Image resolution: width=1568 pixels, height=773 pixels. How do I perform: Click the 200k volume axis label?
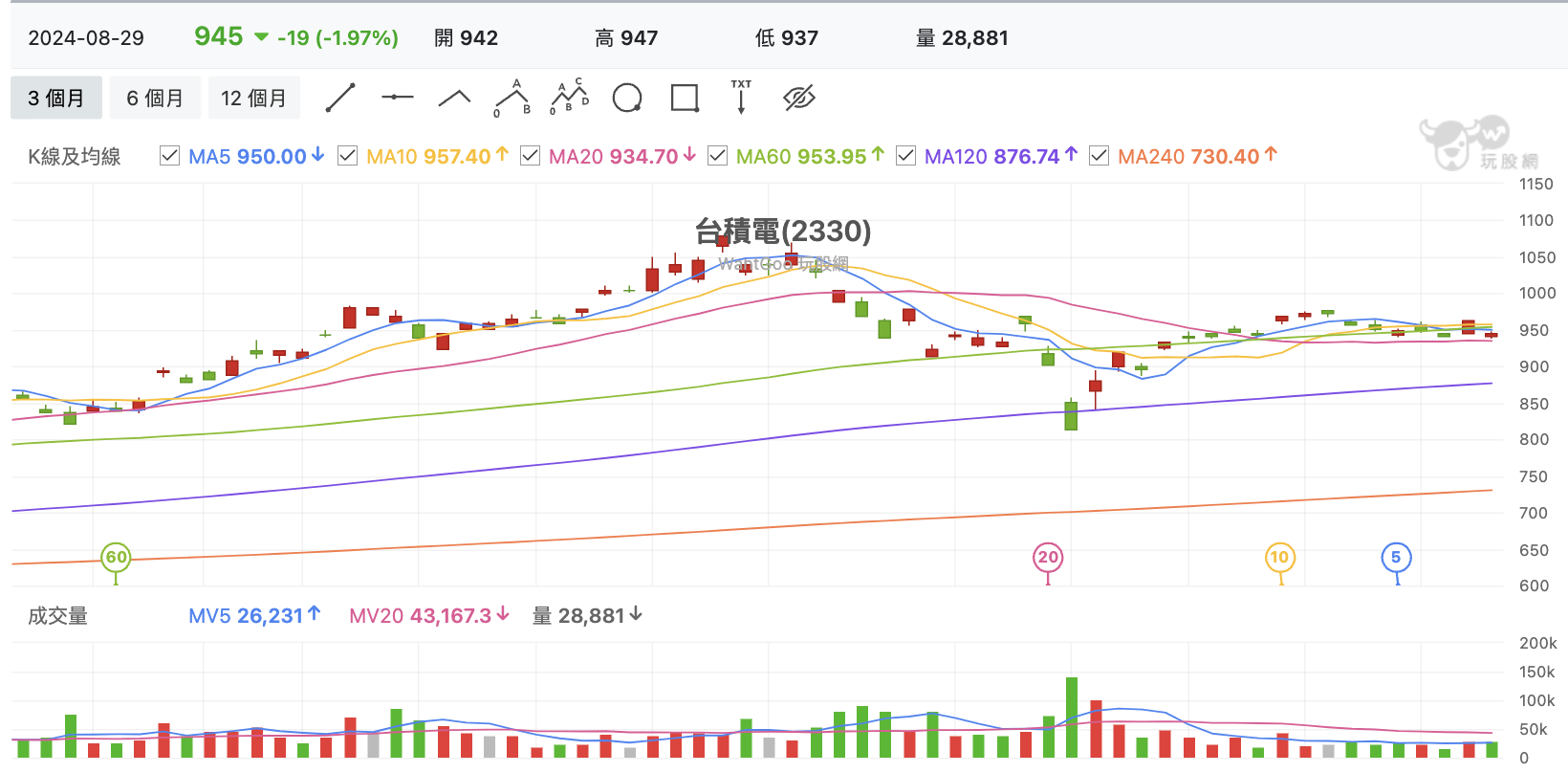(x=1538, y=644)
